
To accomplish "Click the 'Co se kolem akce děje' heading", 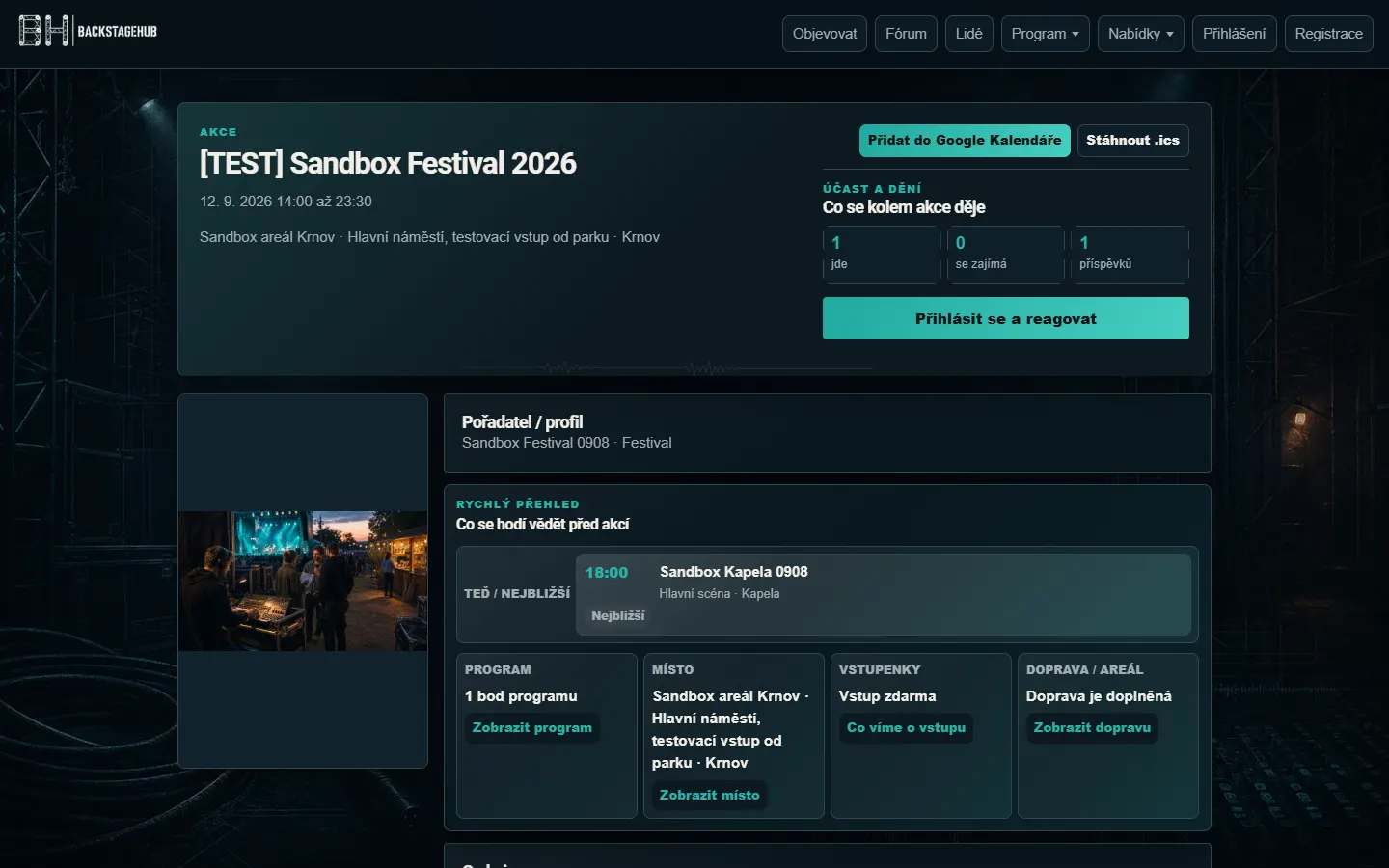I will click(904, 207).
